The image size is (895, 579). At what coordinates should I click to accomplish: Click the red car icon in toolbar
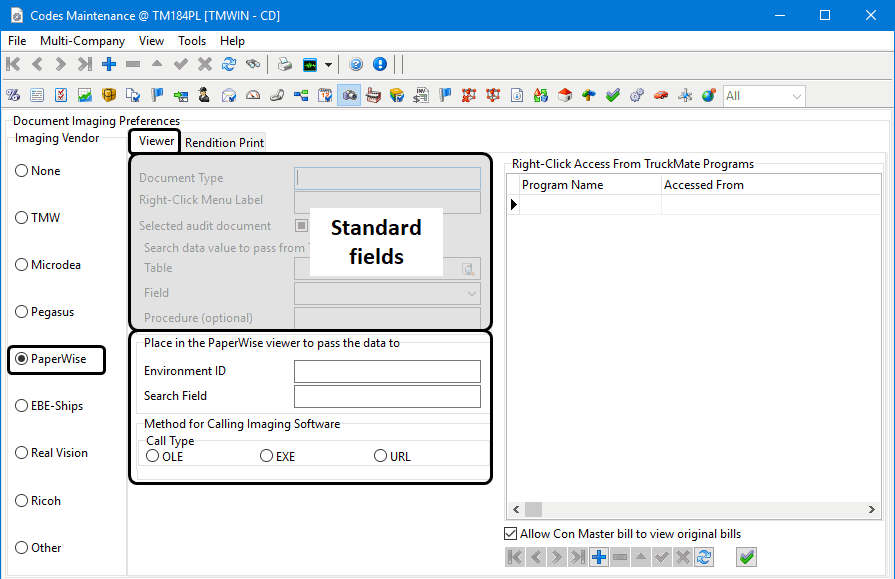pyautogui.click(x=660, y=96)
